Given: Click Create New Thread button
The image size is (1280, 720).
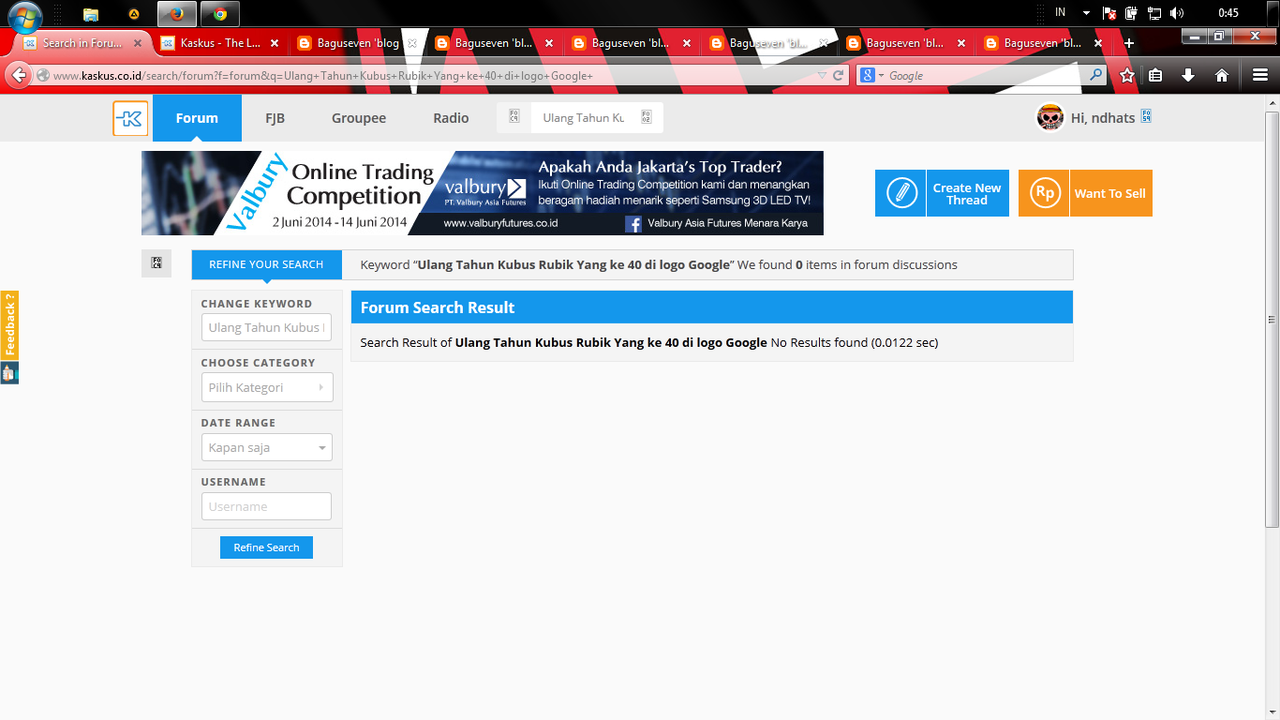Looking at the screenshot, I should 942,193.
